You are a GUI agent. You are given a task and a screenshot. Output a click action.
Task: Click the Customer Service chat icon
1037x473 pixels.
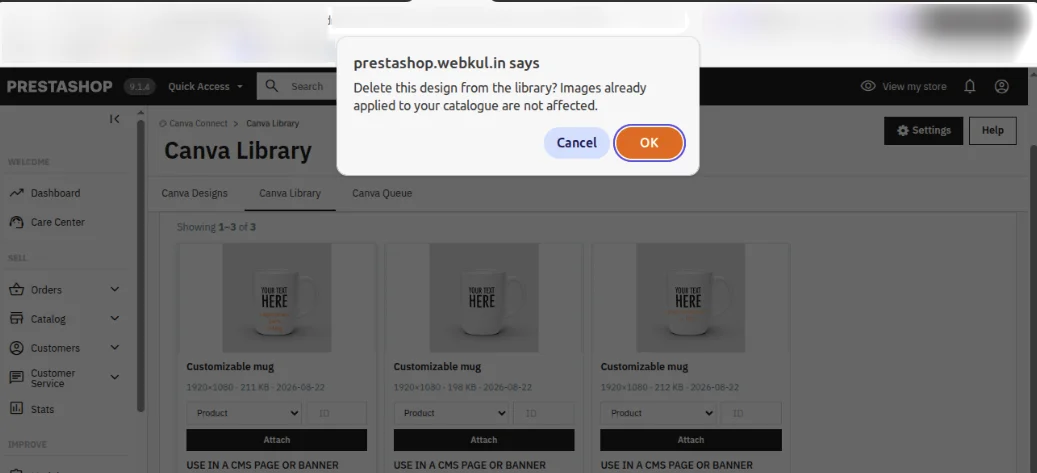[17, 378]
